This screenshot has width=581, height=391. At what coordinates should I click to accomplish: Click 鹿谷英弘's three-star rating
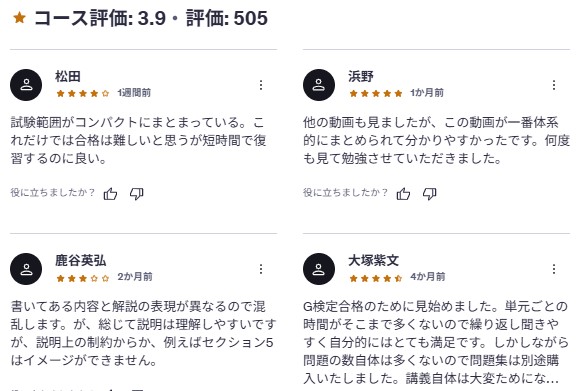coord(83,278)
